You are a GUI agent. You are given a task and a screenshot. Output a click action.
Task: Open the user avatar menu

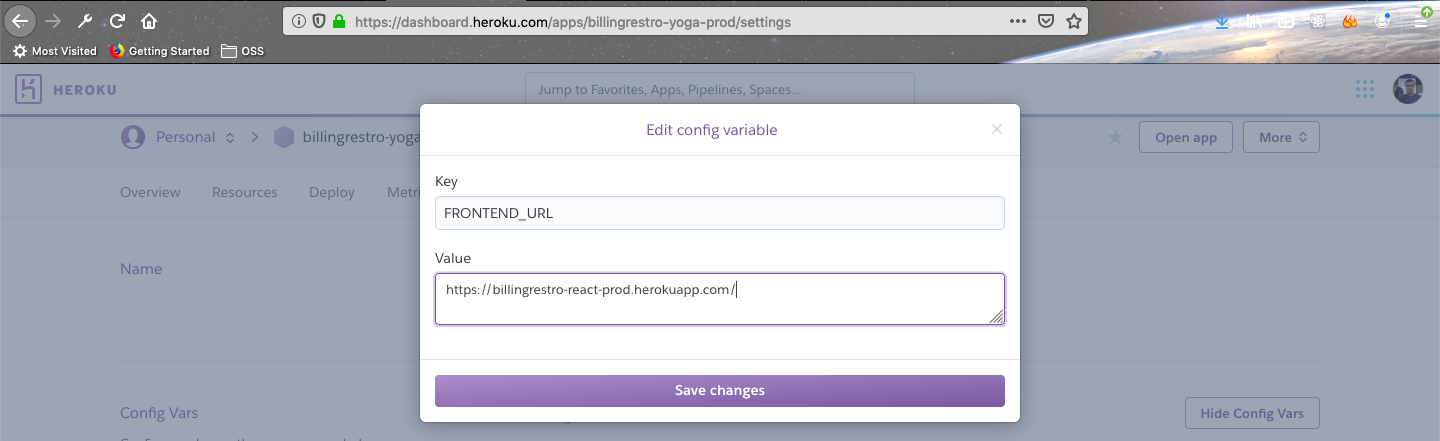(x=1407, y=89)
